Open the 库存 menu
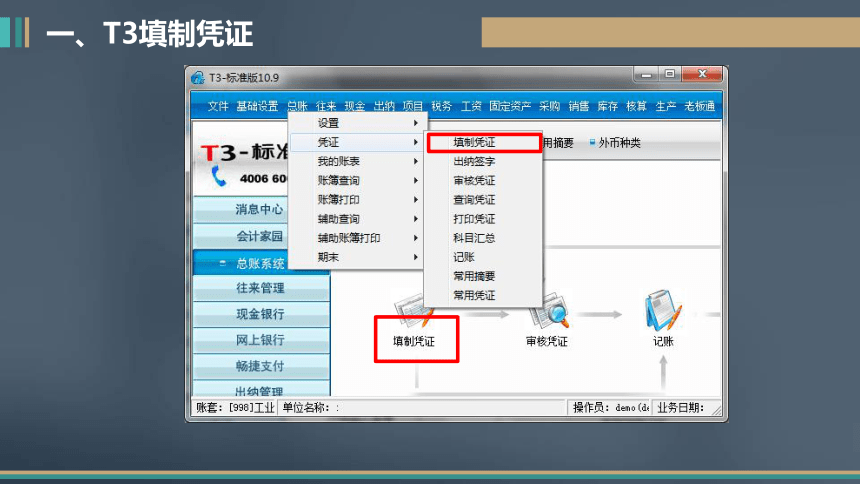 coord(608,106)
